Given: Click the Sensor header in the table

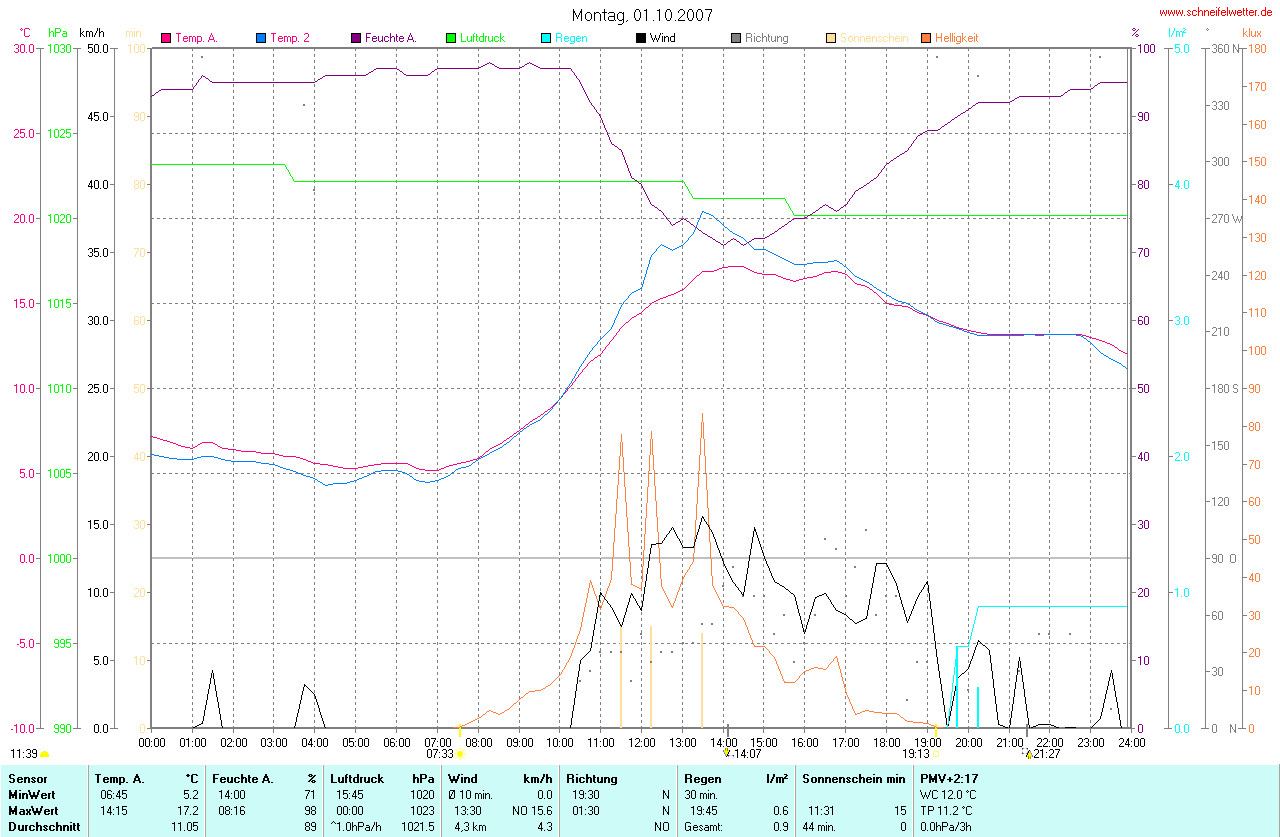Looking at the screenshot, I should click(27, 778).
